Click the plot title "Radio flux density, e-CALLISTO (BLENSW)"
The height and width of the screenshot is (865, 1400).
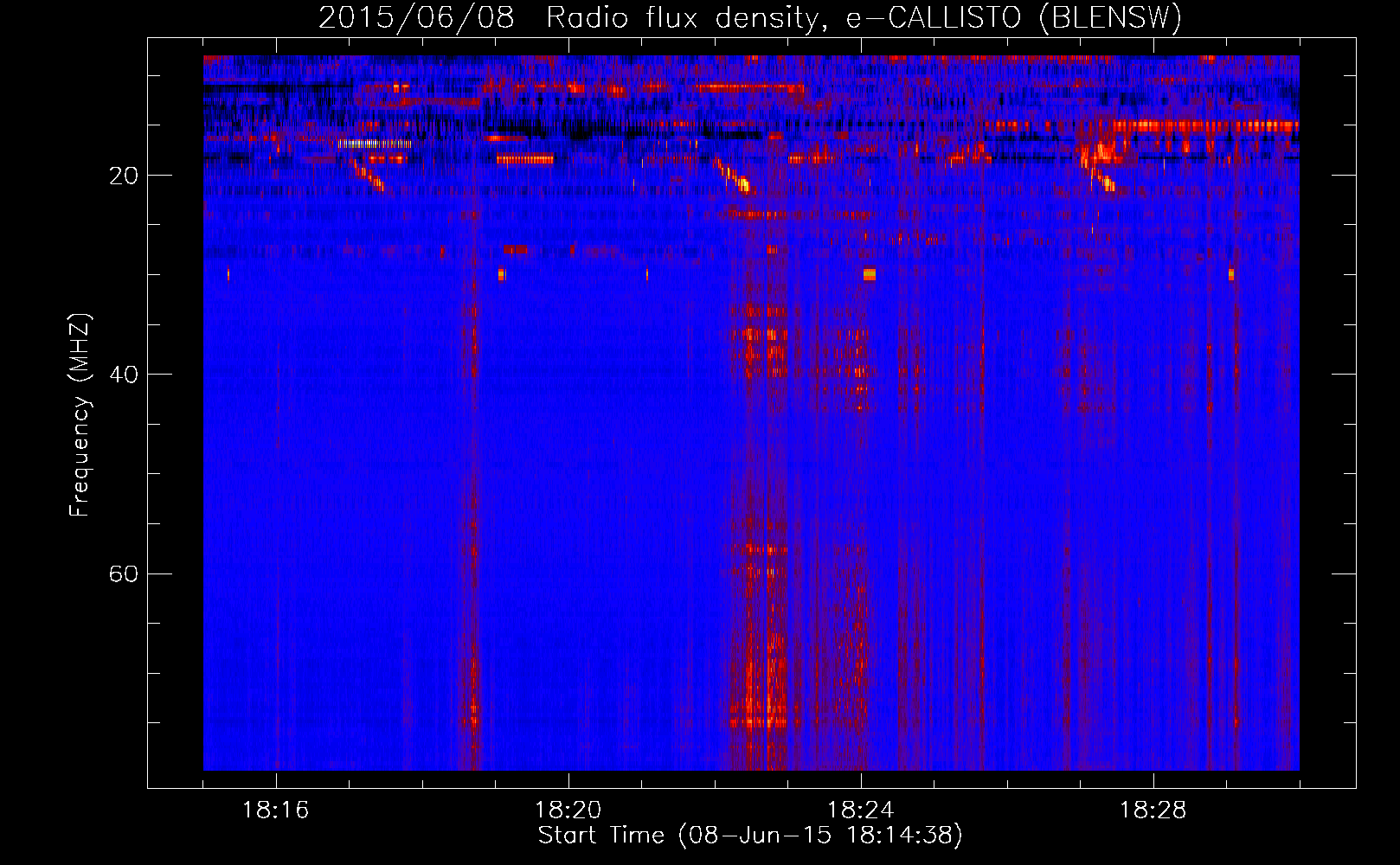[864, 18]
